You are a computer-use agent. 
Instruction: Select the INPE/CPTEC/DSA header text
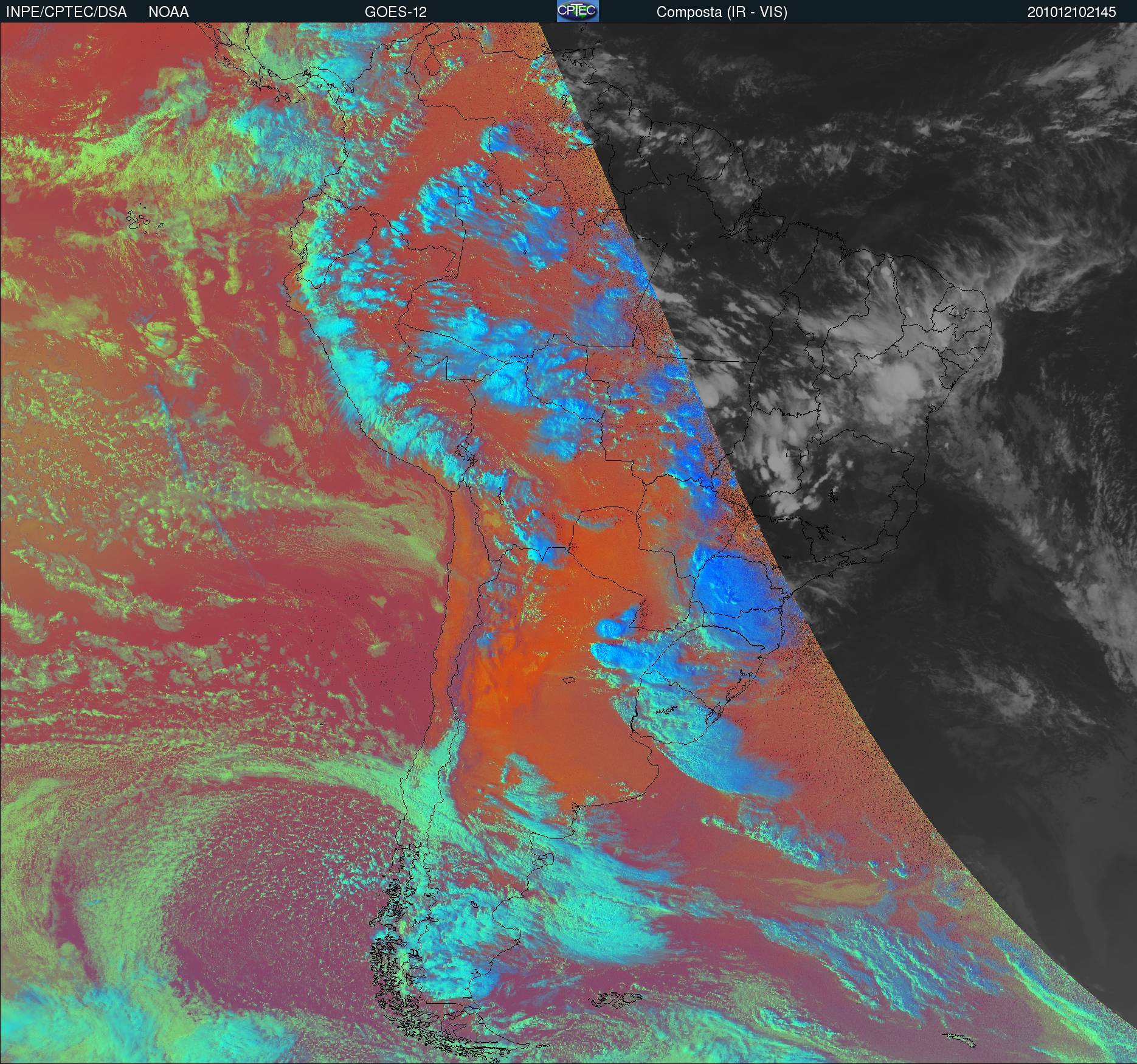pyautogui.click(x=66, y=12)
